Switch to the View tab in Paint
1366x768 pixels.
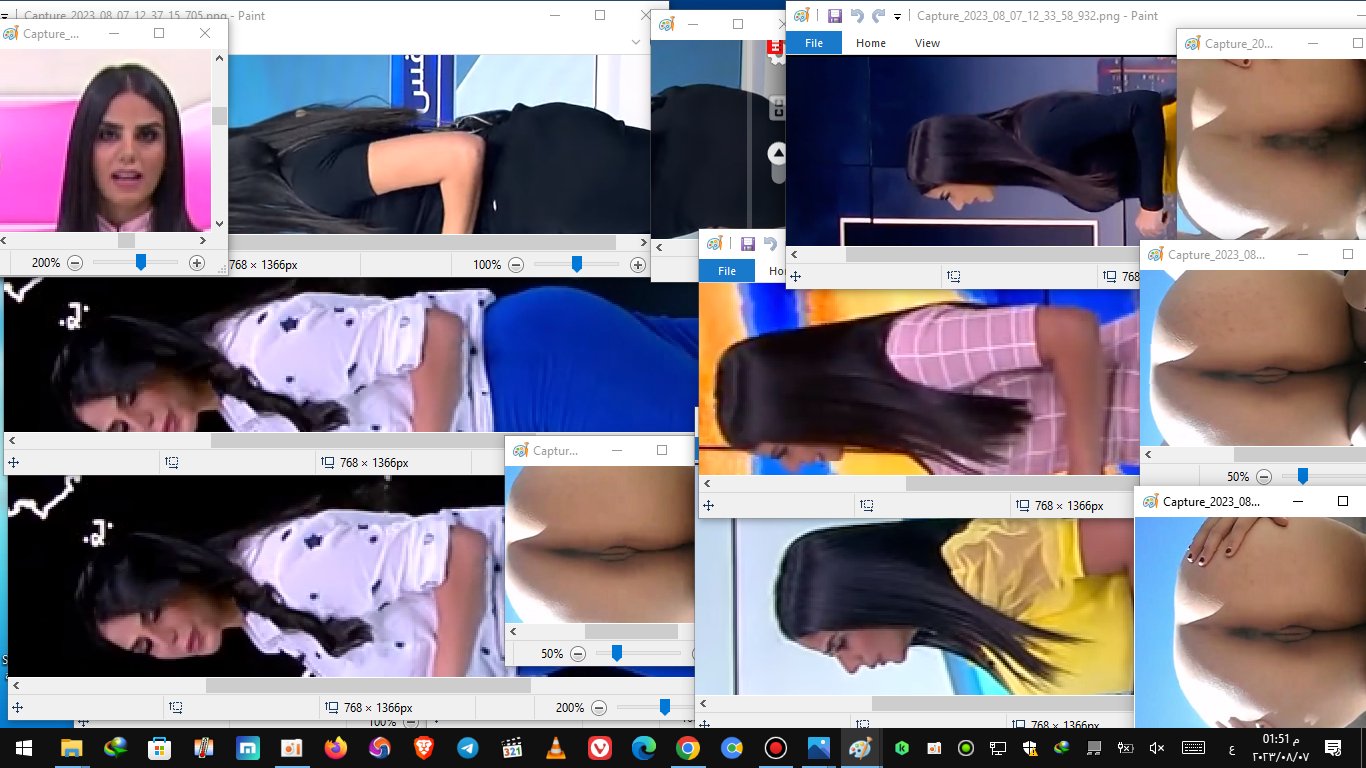(x=927, y=43)
